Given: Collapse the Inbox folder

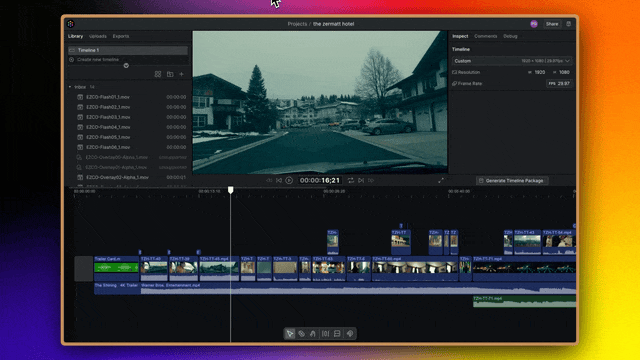Looking at the screenshot, I should coord(70,87).
